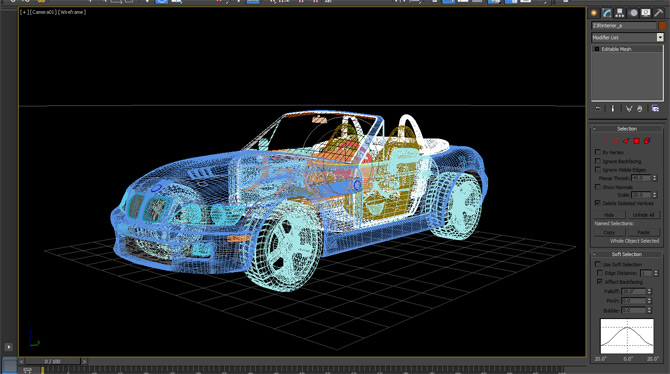Toggle Ignore Backfacing checkbox

[x=598, y=161]
